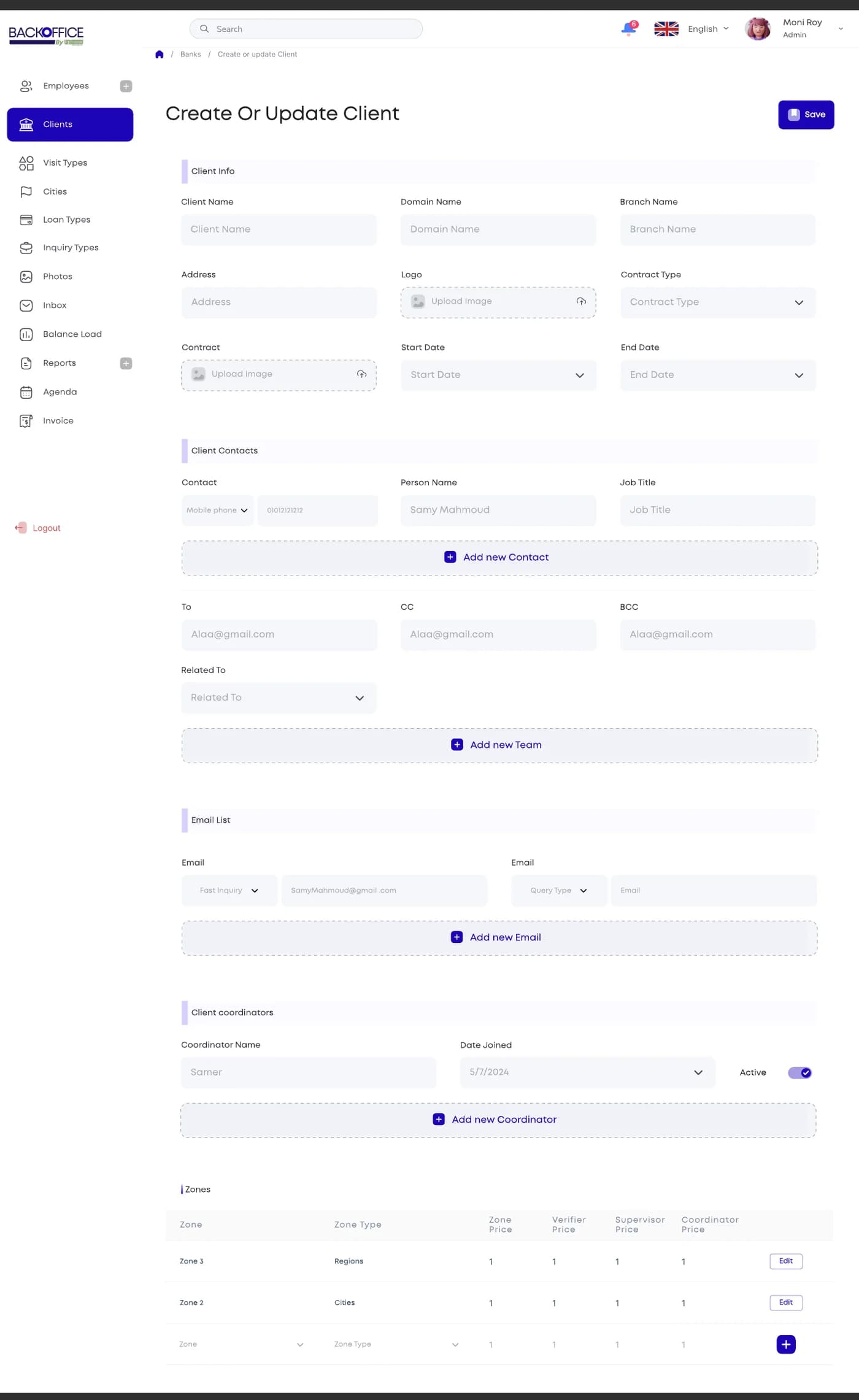Open the Zone Type dropdown in new row

pos(396,1344)
